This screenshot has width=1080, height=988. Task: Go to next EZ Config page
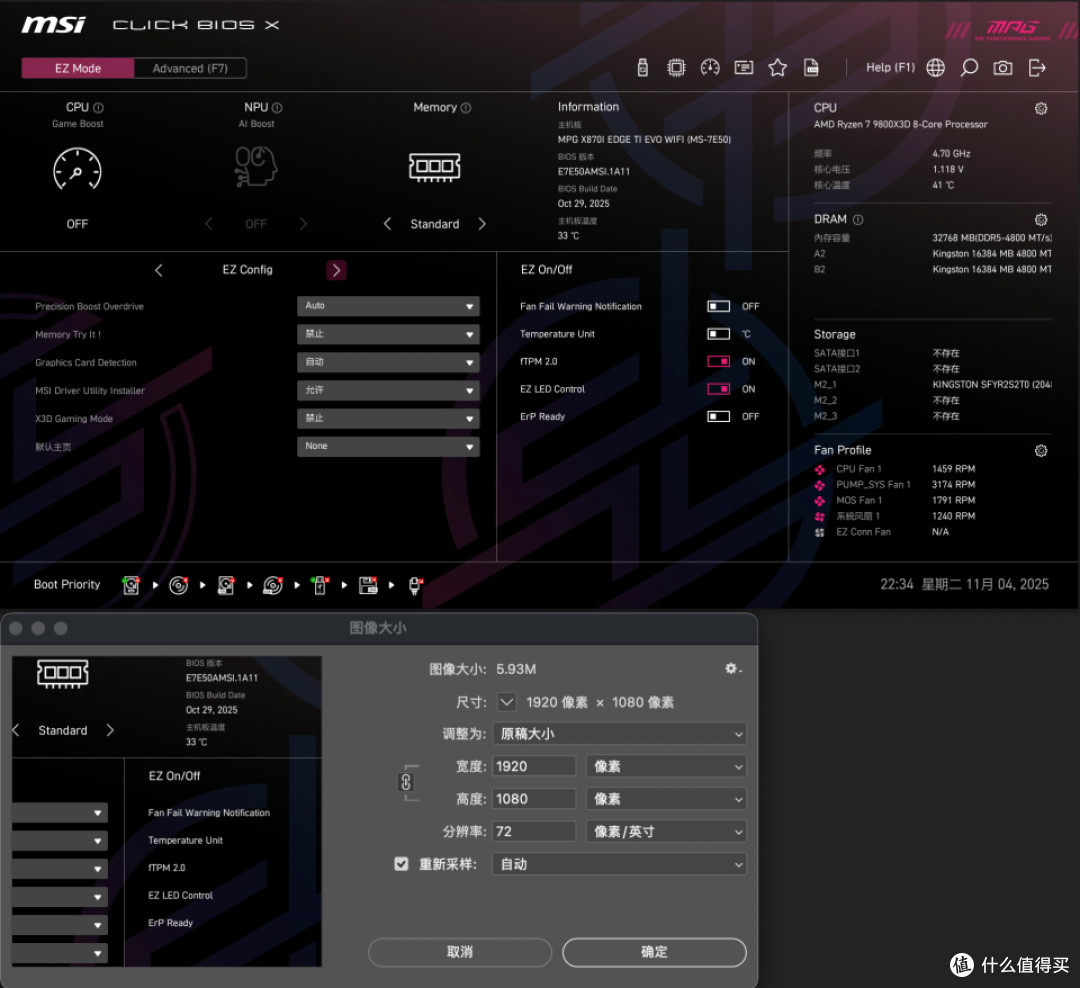point(336,270)
